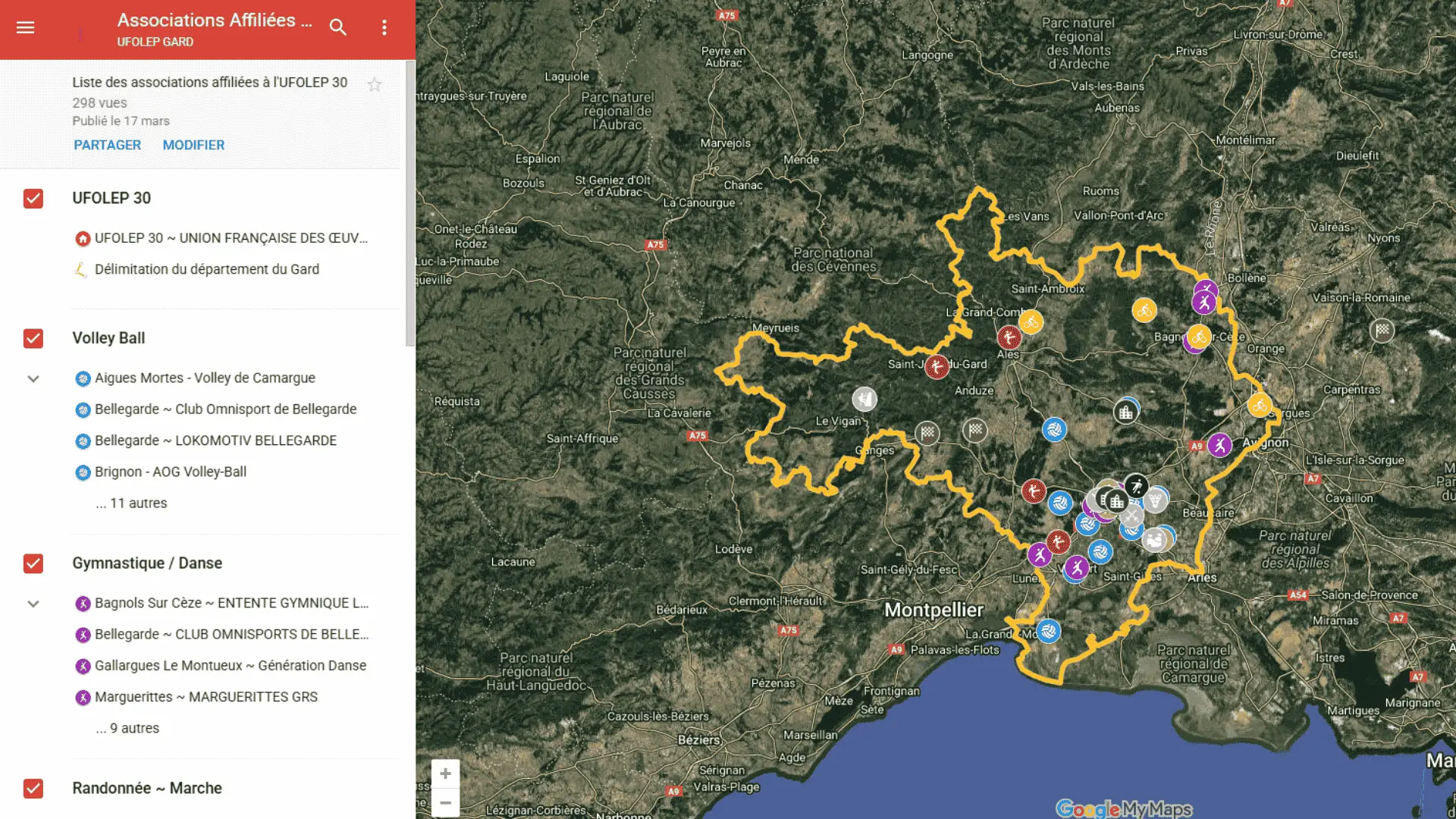This screenshot has height=819, width=1456.
Task: Select Marguerittes ~ MARGUERITTES GRS
Action: (x=206, y=698)
